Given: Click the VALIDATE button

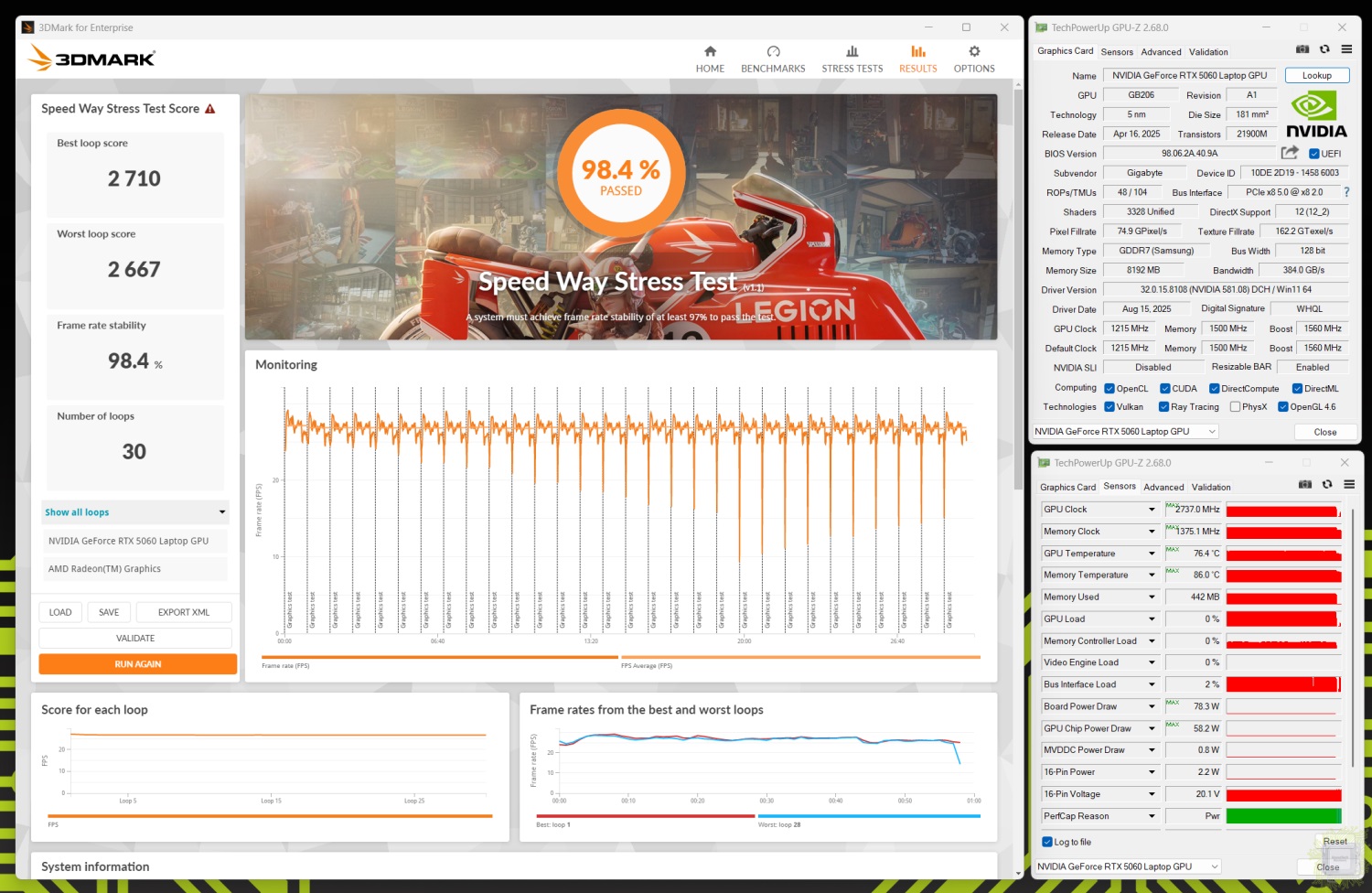Looking at the screenshot, I should tap(135, 638).
